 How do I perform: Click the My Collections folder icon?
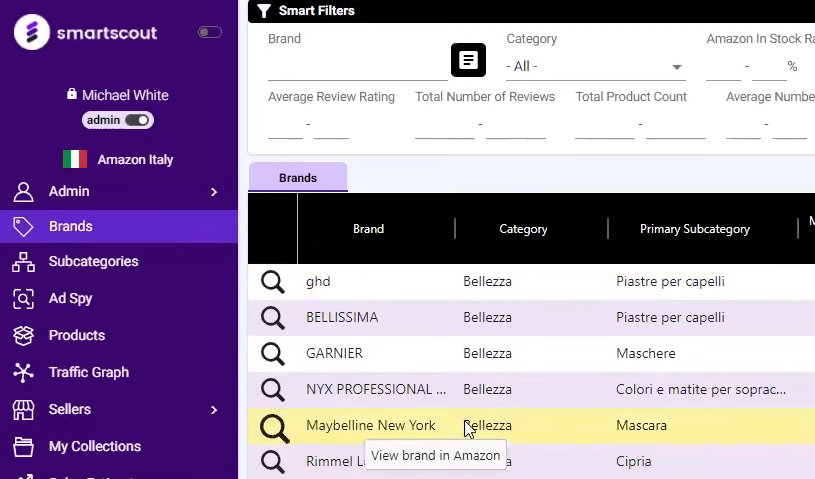[x=23, y=447]
